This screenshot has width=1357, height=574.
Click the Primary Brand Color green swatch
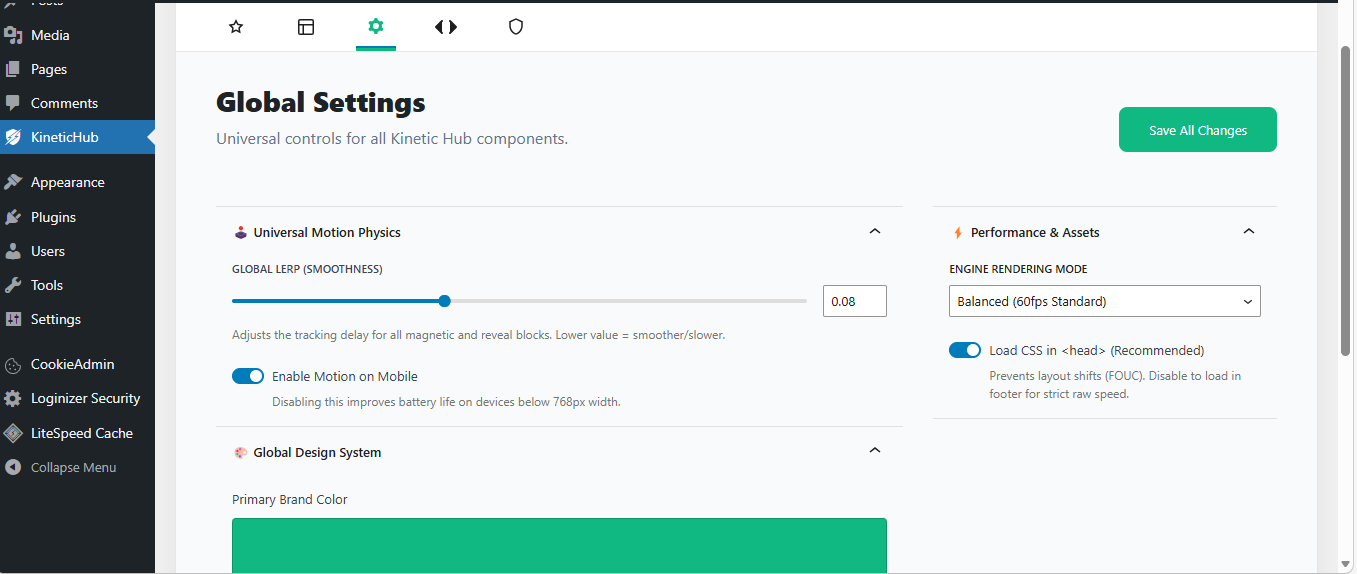tap(559, 545)
